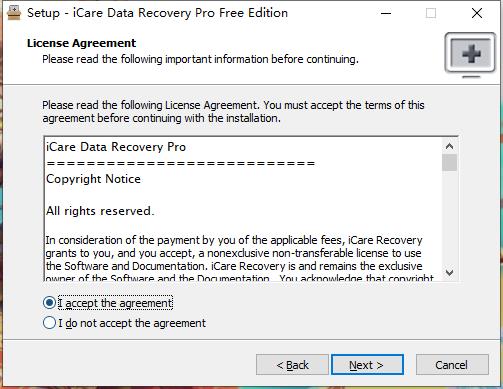Viewport: 503px width, 389px height.
Task: Click the license box up arrow
Action: [449, 146]
